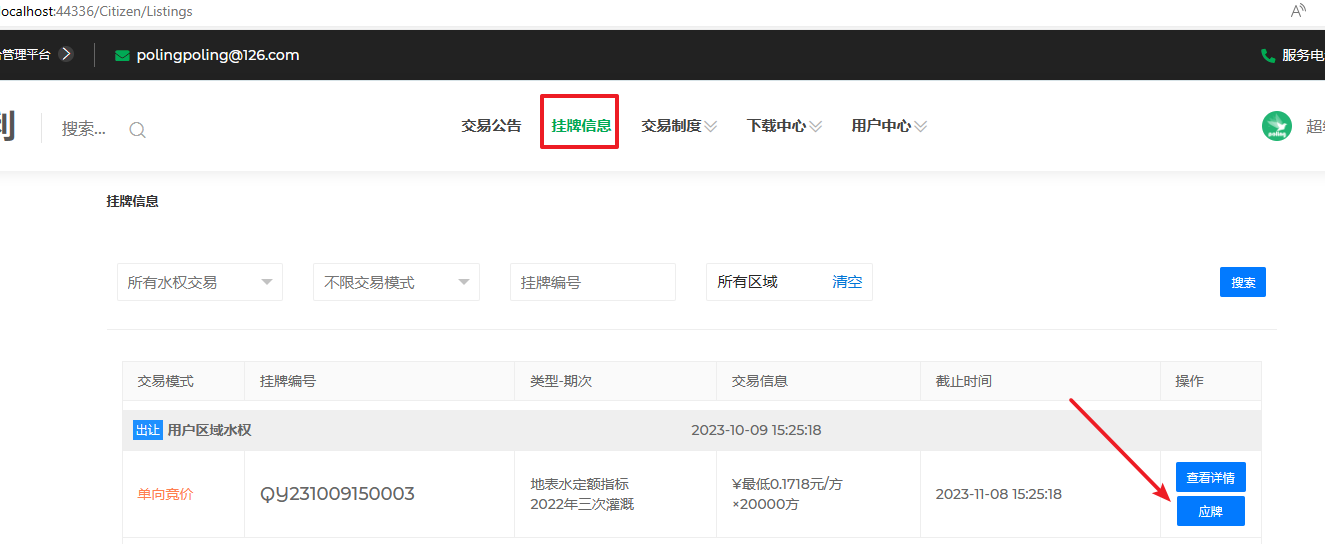Screen dimensions: 1325x544
Task: Click the search magnifier icon
Action: click(138, 129)
